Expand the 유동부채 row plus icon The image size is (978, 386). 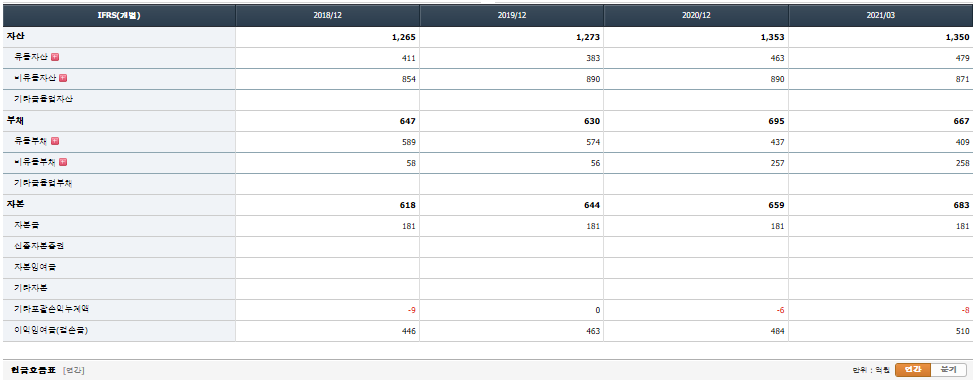tap(55, 141)
